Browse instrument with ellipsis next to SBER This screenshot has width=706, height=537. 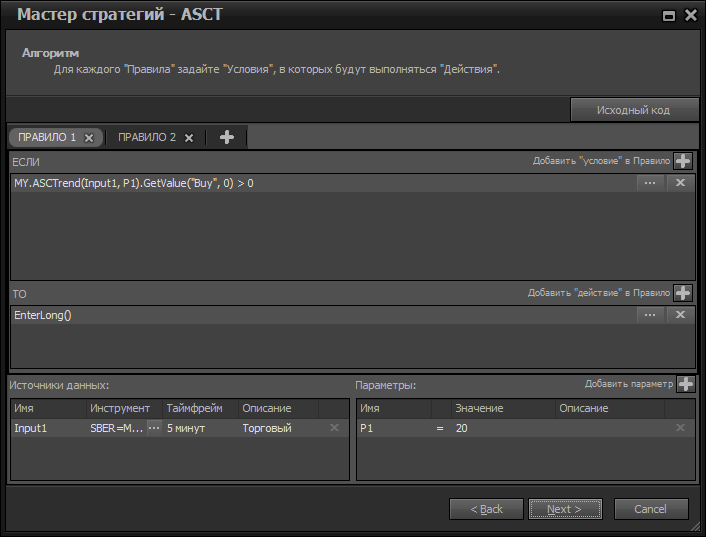tap(154, 428)
